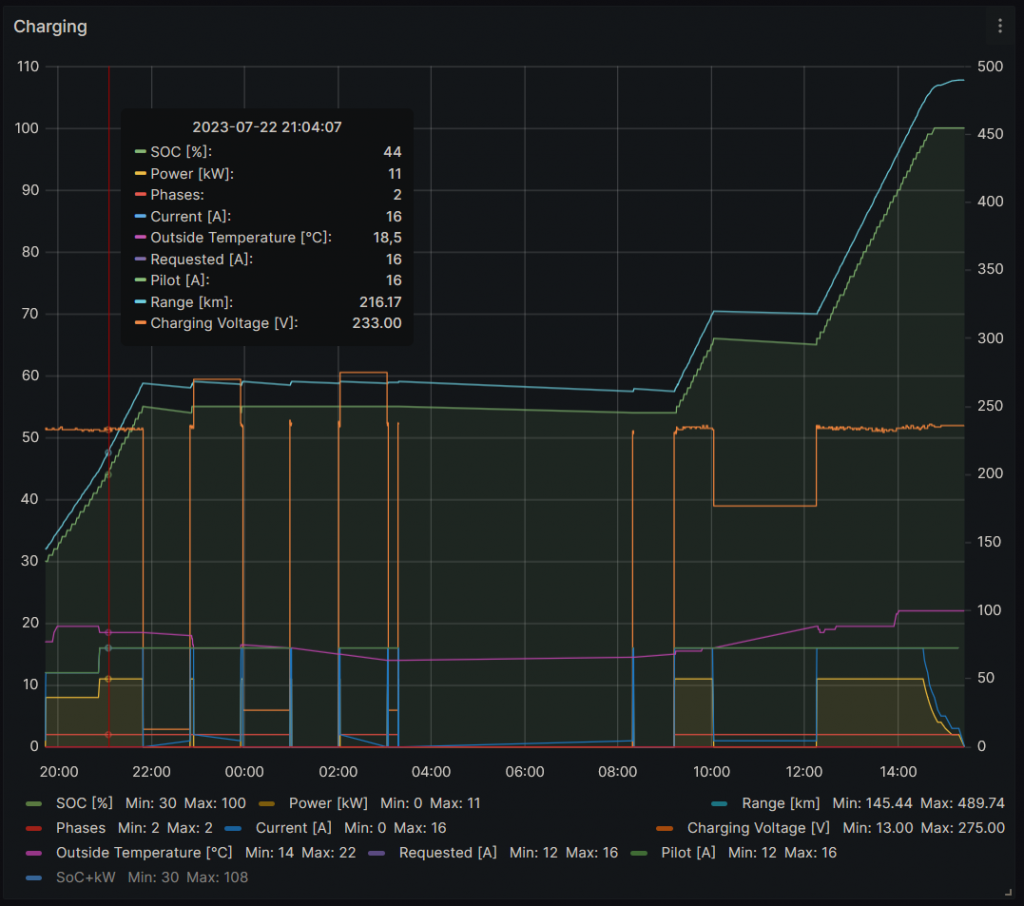Click the red vertical crosshair time marker

click(x=109, y=406)
